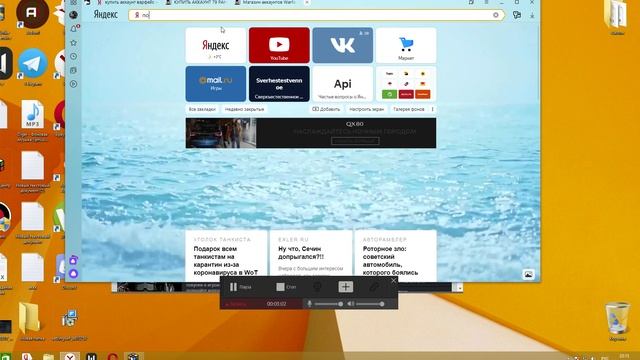
Task: Click the Яндекс logo next to the address bar
Action: click(x=105, y=15)
